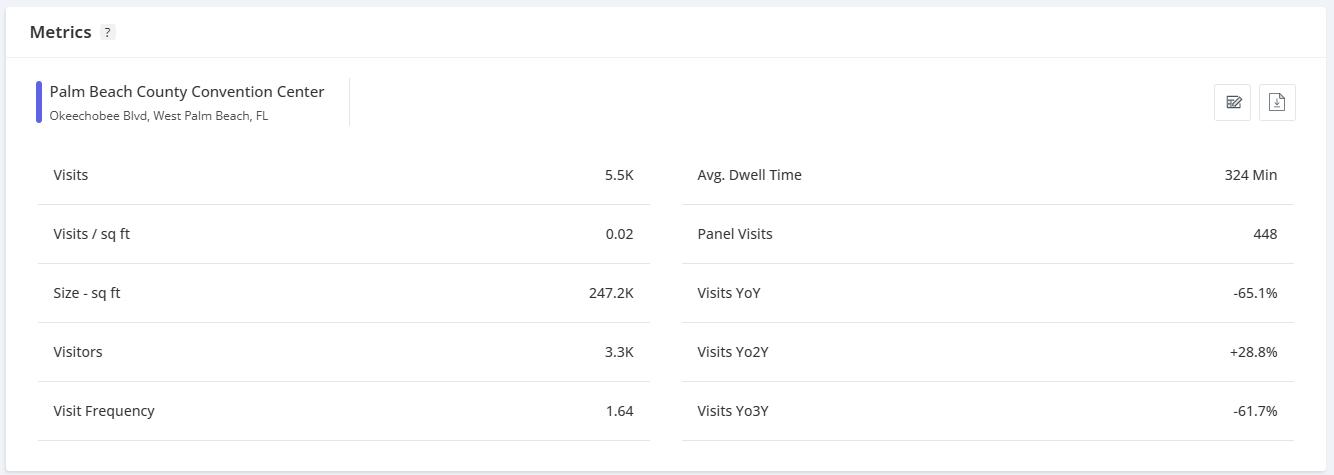Select the Avg. Dwell Time label
This screenshot has width=1334, height=475.
pyautogui.click(x=749, y=175)
